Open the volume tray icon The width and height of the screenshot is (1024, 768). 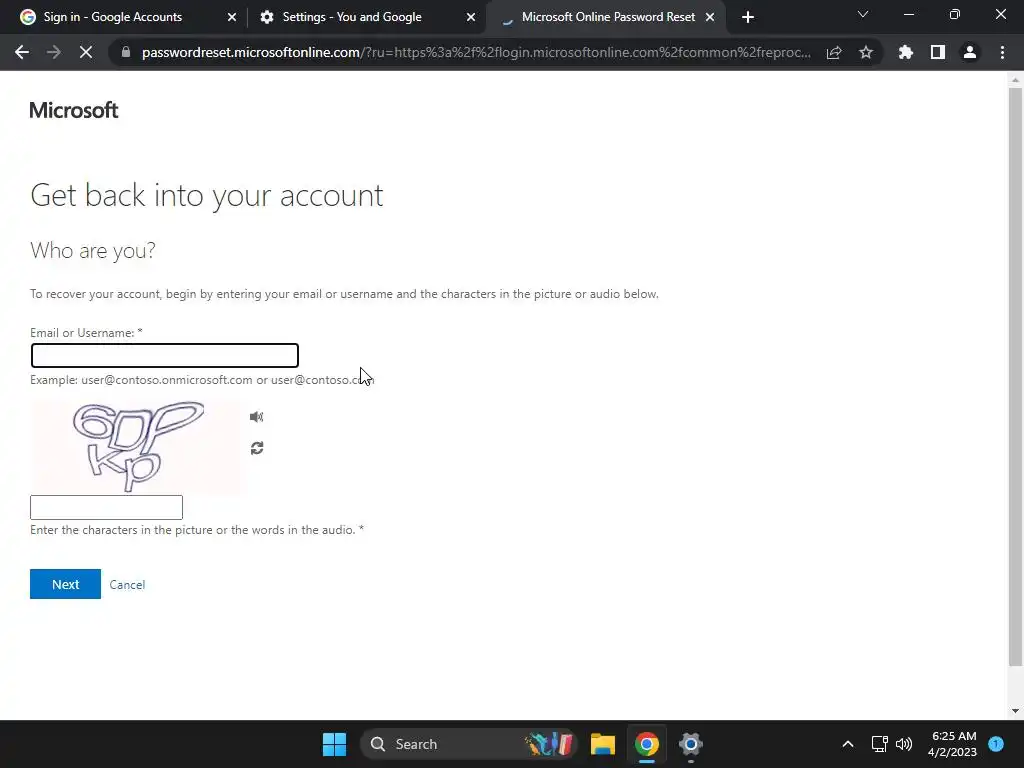click(904, 744)
